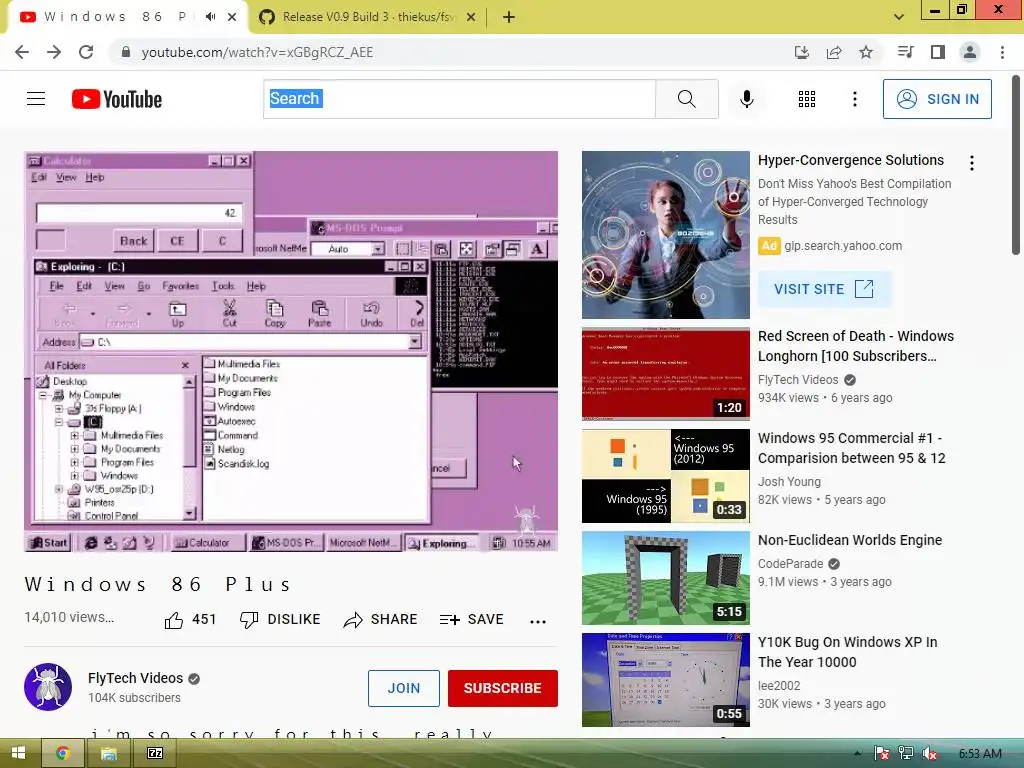Click VISIT SITE on the ad
This screenshot has height=768, width=1024.
click(x=824, y=289)
